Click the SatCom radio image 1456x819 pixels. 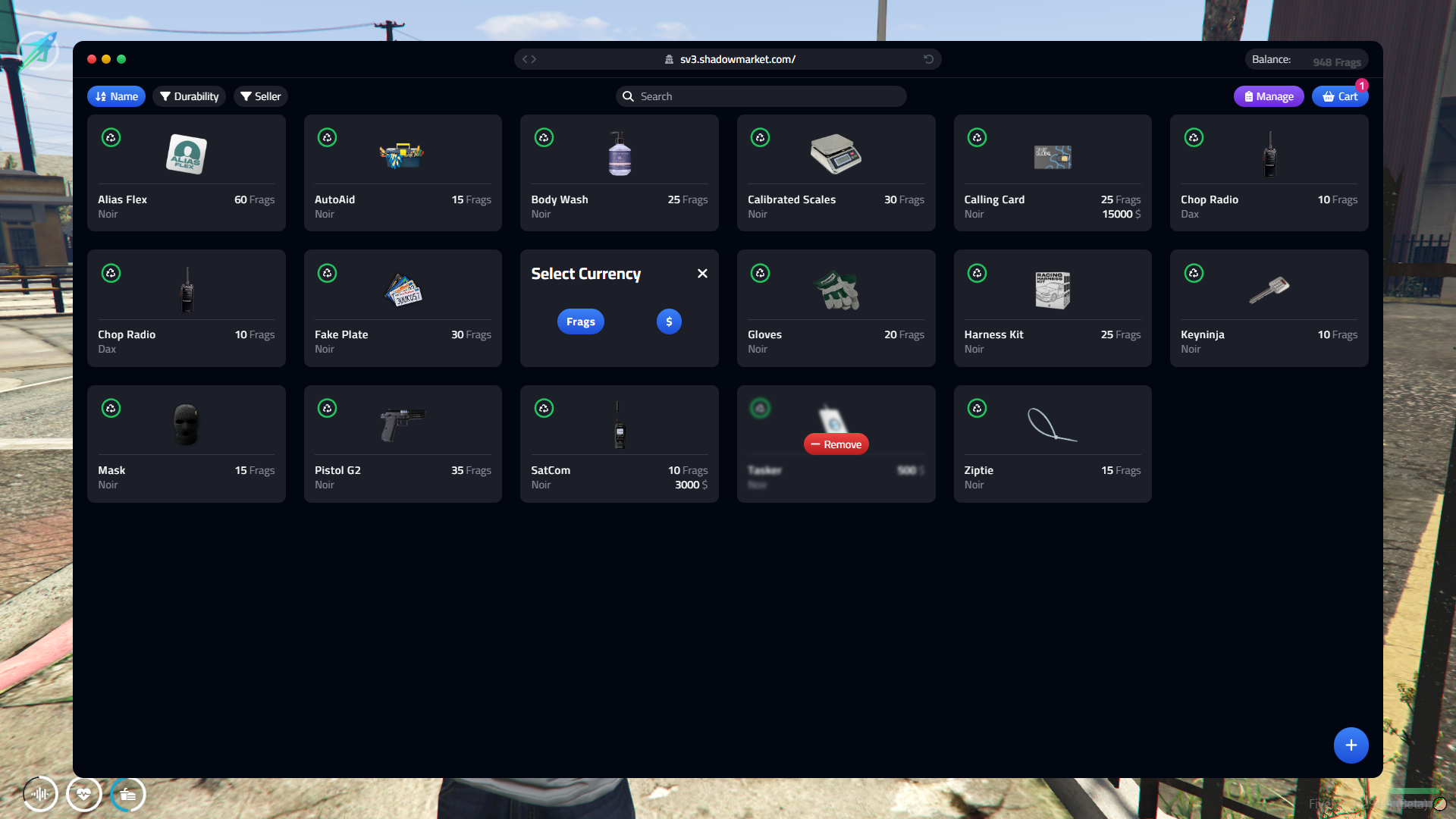click(620, 425)
